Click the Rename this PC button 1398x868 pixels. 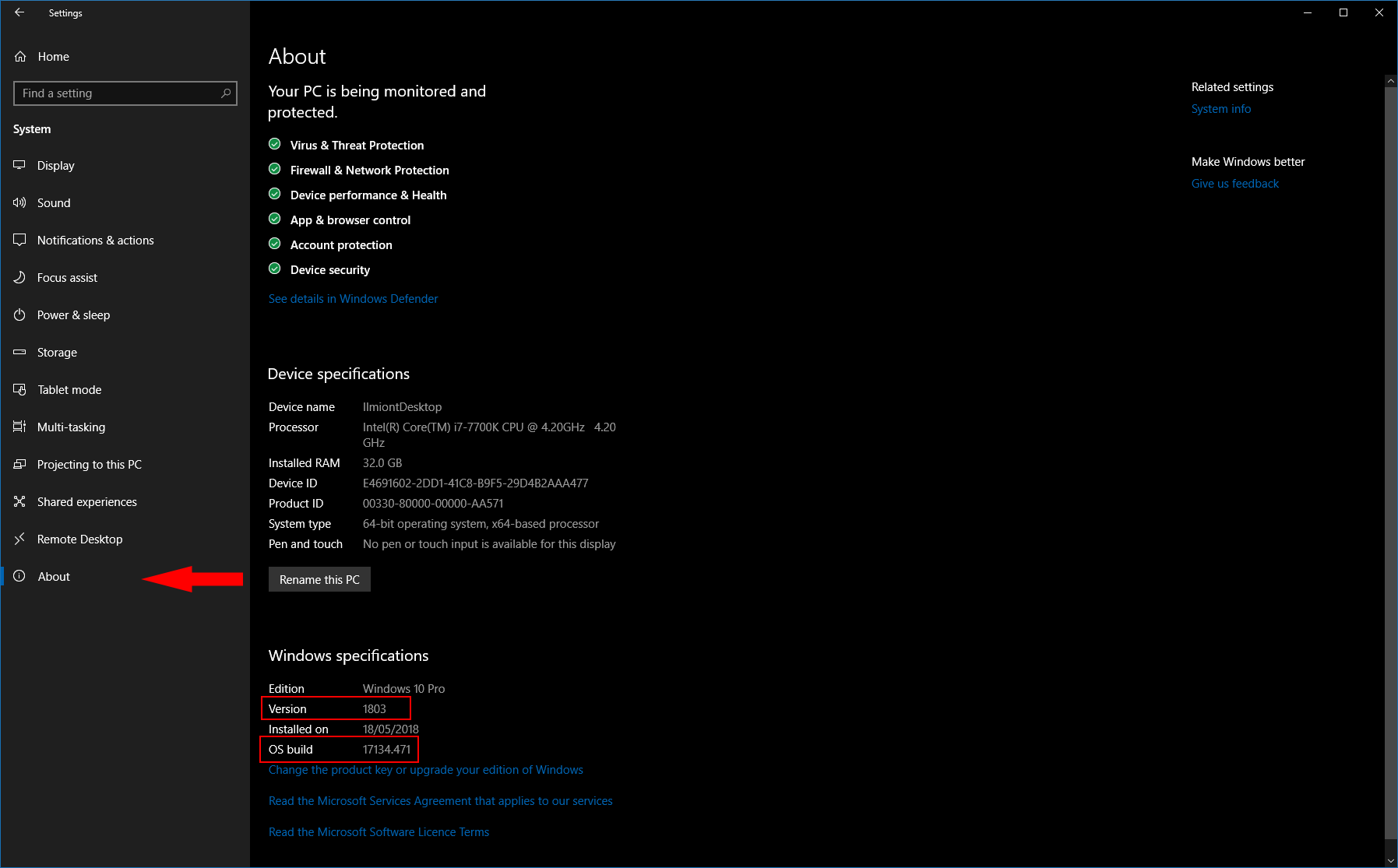point(319,579)
